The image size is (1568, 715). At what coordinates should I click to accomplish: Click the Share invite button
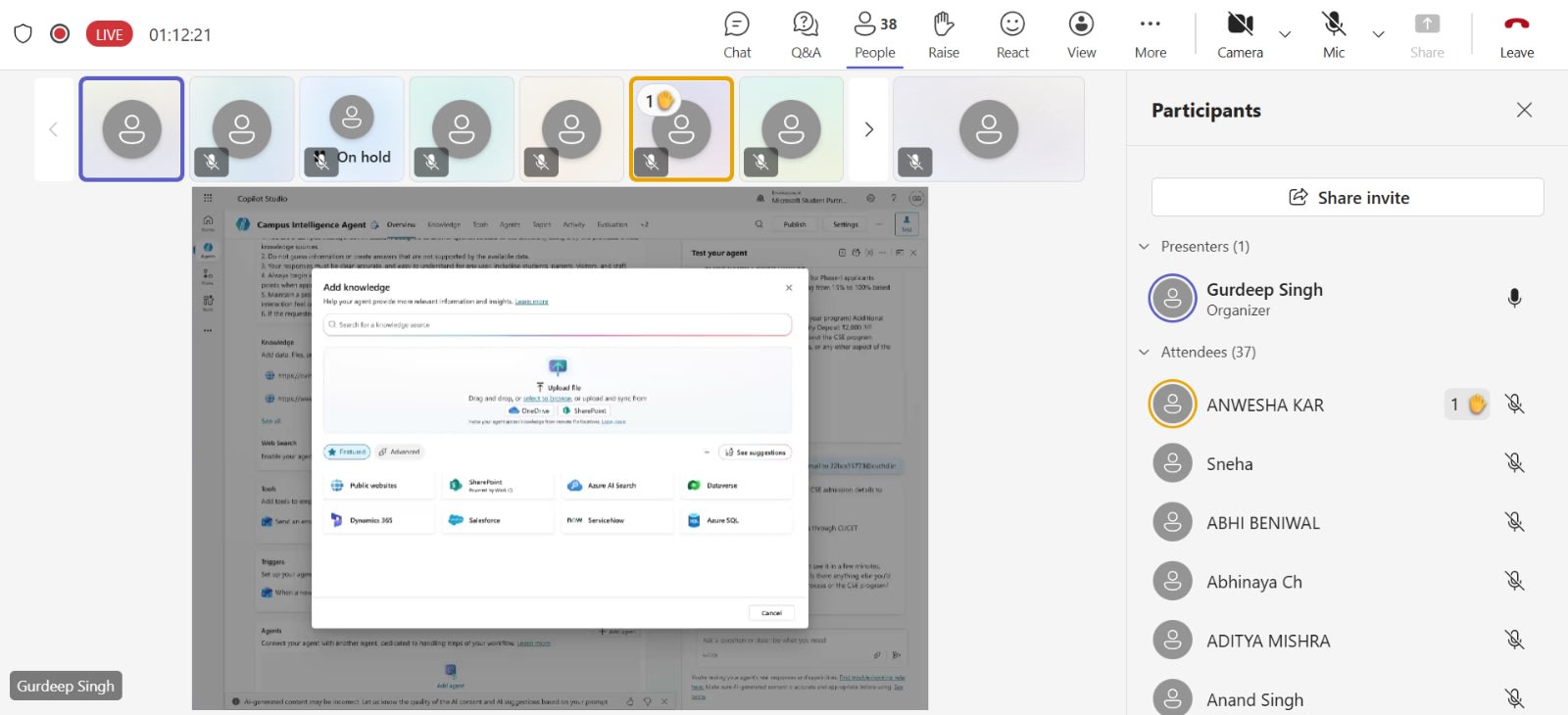(1347, 197)
